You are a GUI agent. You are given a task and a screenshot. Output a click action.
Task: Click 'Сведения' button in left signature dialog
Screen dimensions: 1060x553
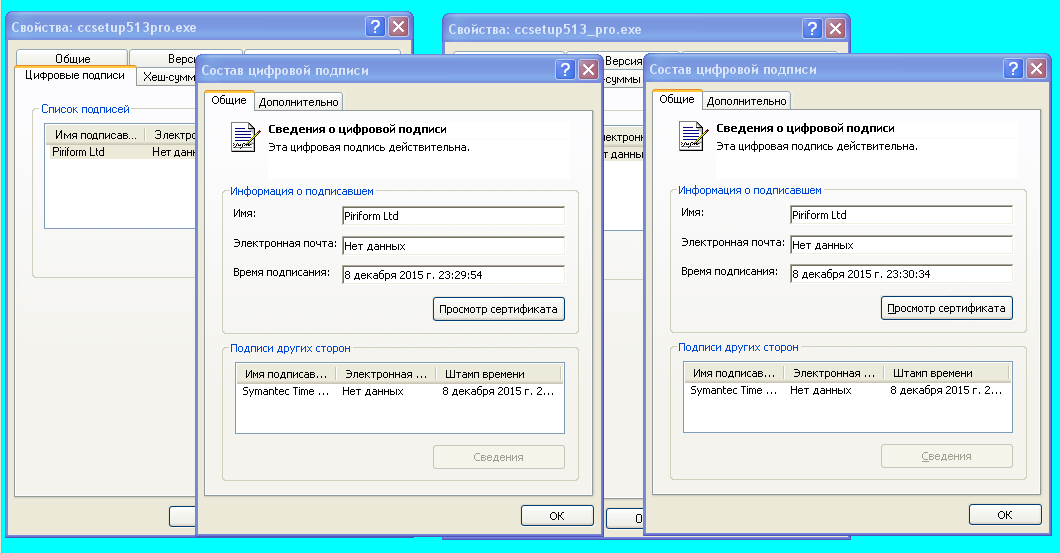(498, 457)
